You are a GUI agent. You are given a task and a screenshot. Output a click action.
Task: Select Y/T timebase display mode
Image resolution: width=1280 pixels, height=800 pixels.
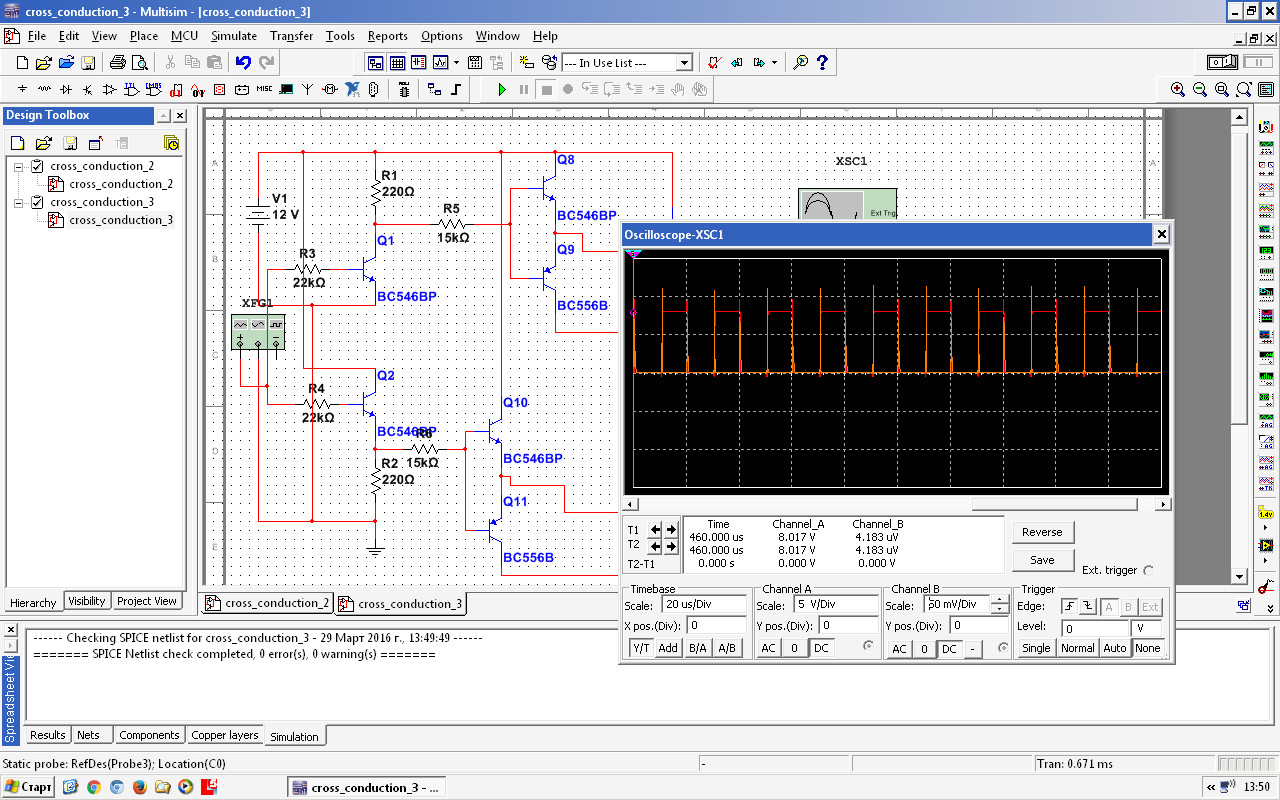[x=640, y=648]
